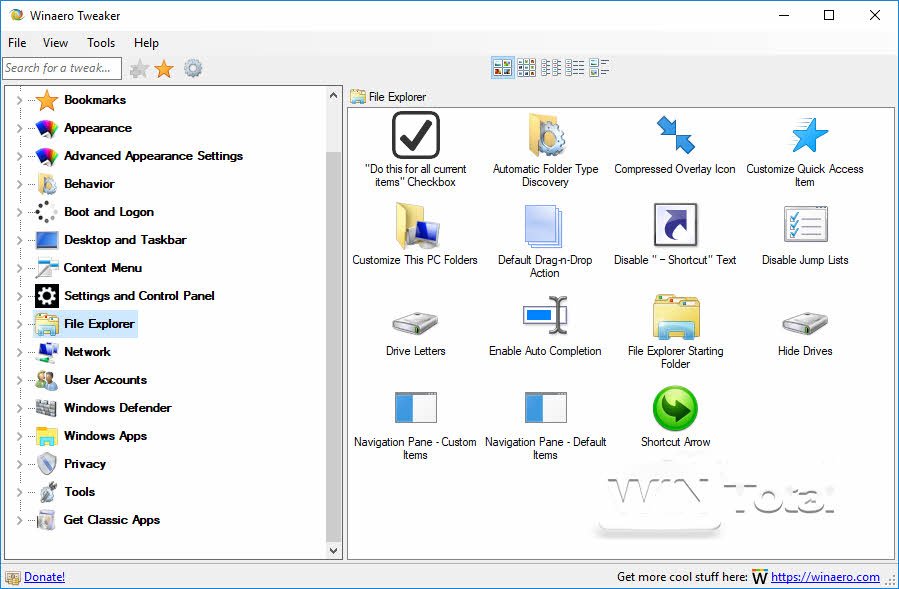Viewport: 899px width, 589px height.
Task: Open the File menu
Action: (x=17, y=43)
